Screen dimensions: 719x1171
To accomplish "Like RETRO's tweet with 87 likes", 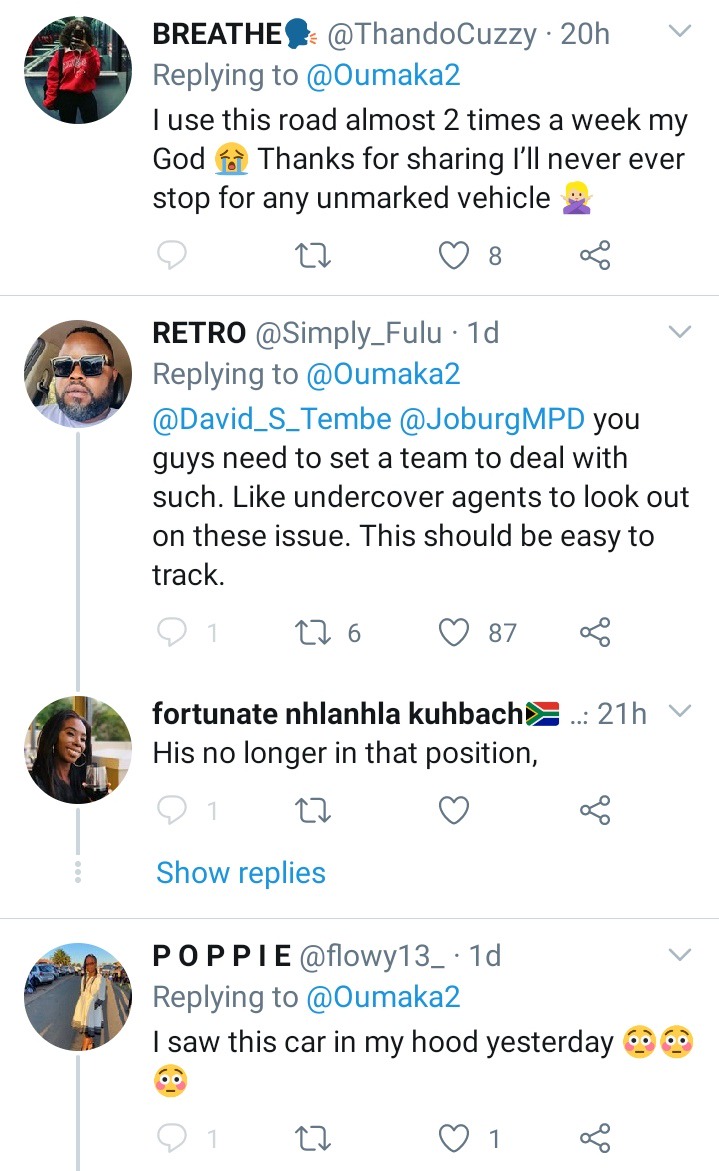I will pos(455,632).
